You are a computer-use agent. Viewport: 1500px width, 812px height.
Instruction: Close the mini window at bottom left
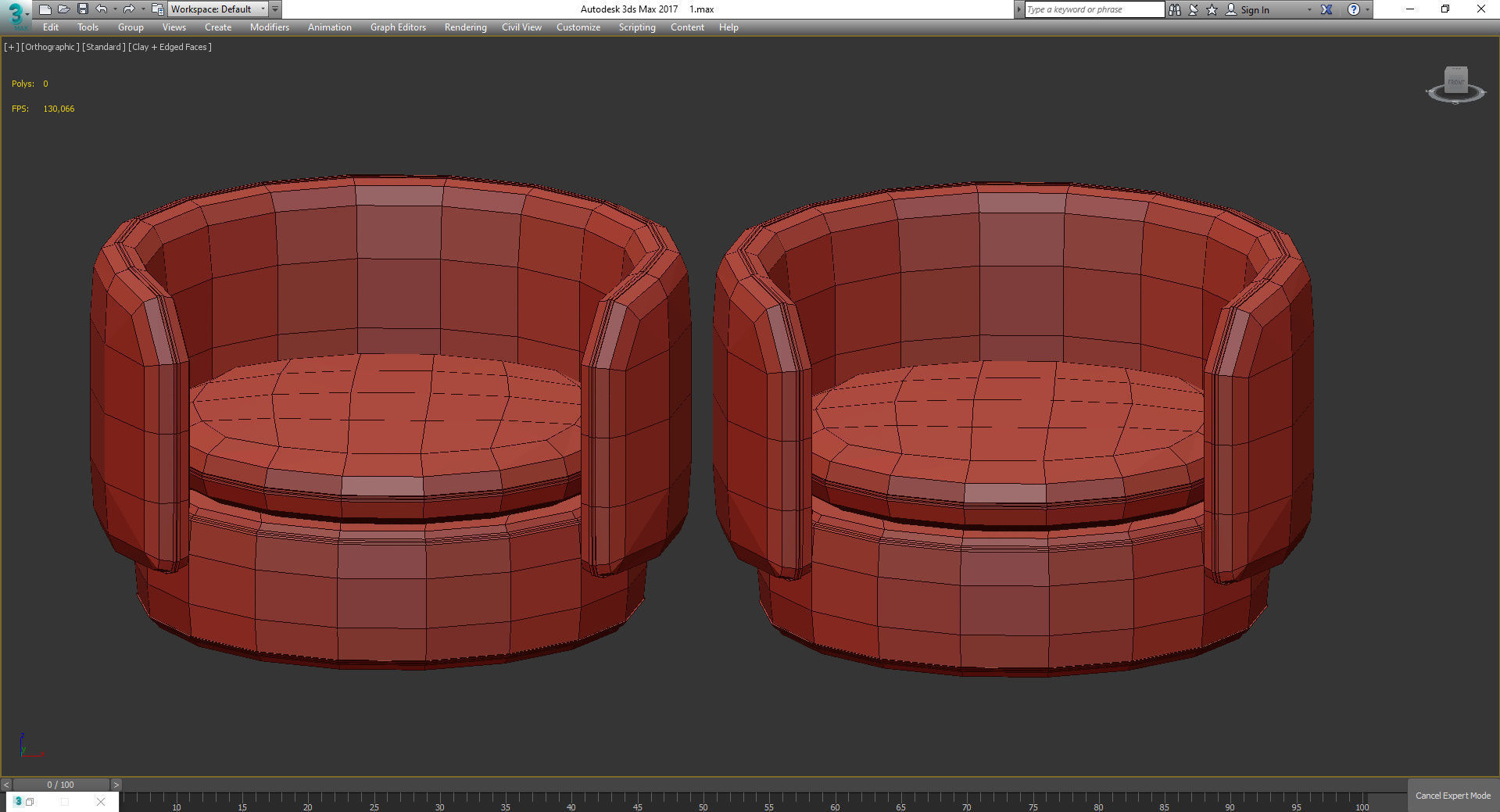[100, 802]
